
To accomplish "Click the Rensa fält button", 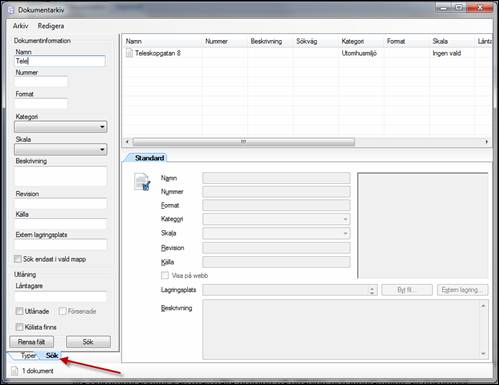I will 32,342.
